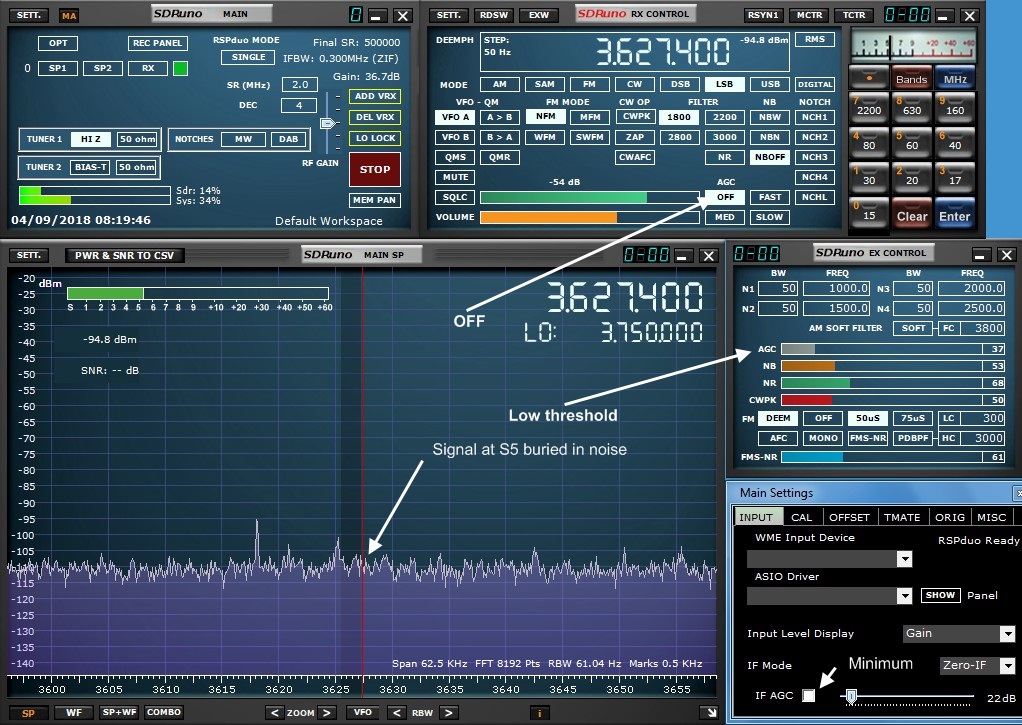Click the FC 3800 field in EX Control
Screen dimensions: 1022x725
pyautogui.click(x=982, y=328)
